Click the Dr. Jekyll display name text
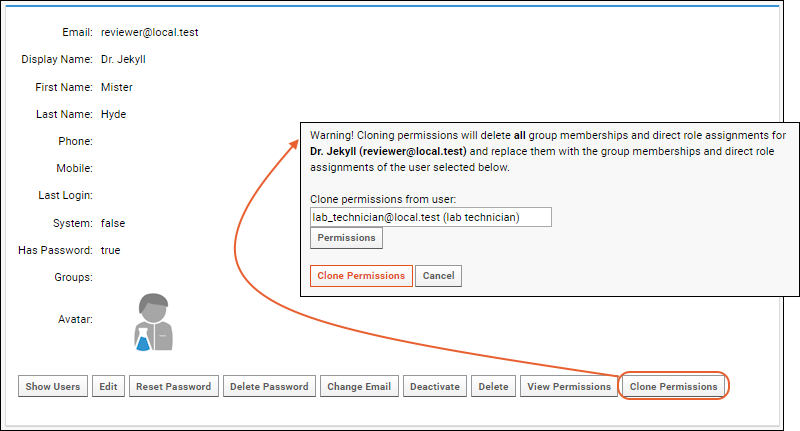Viewport: 800px width, 431px height. pyautogui.click(x=123, y=59)
